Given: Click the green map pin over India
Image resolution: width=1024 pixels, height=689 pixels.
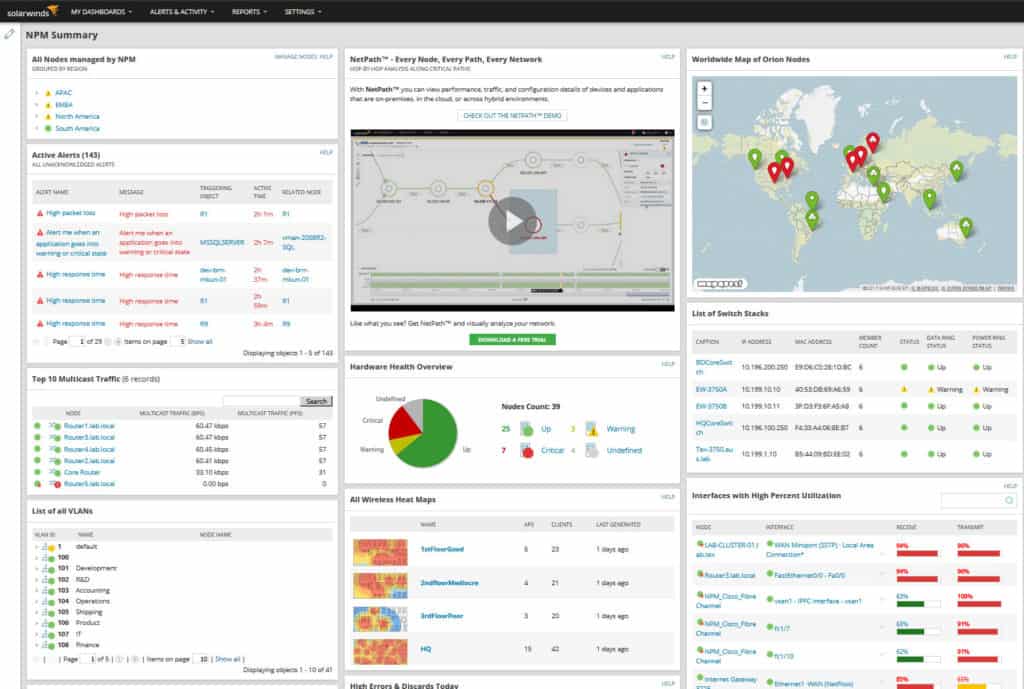Looking at the screenshot, I should click(929, 198).
